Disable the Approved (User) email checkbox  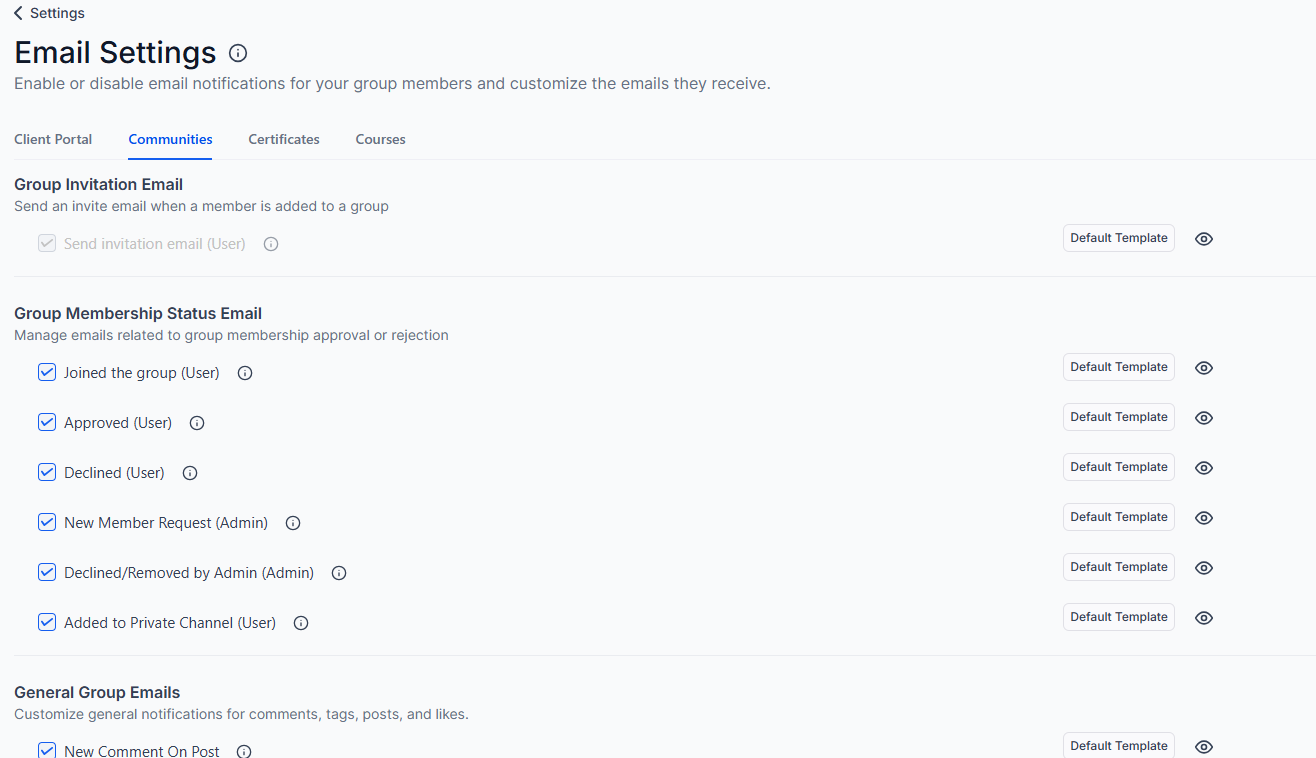(x=47, y=422)
